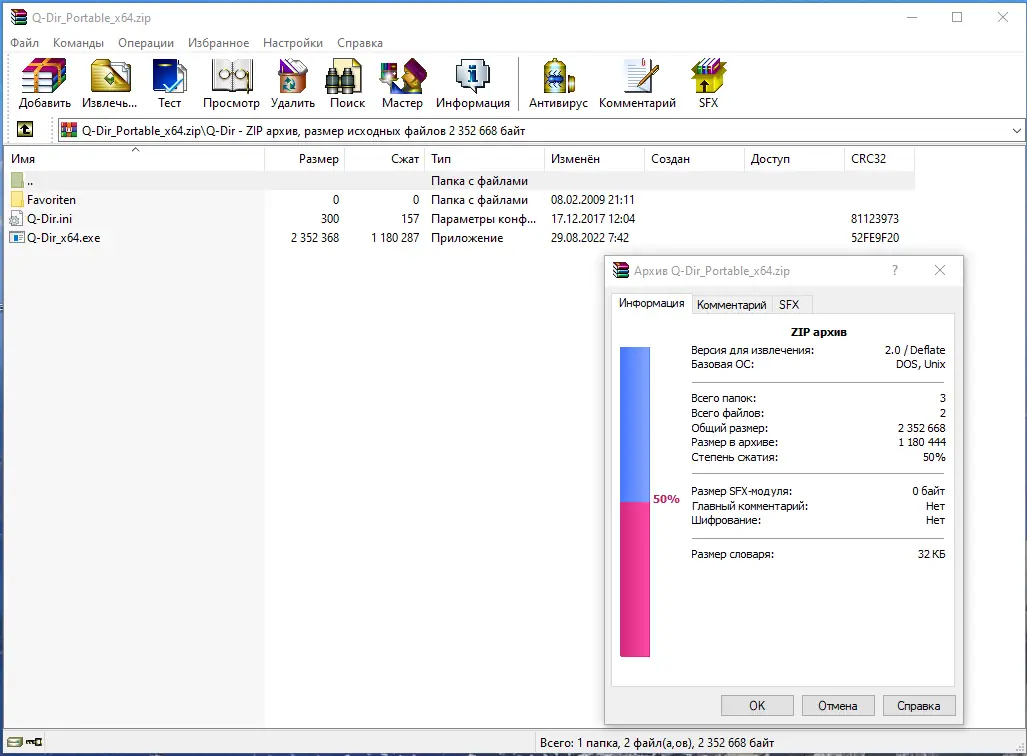Image resolution: width=1027 pixels, height=756 pixels.
Task: Click the WinRAR icon in dialog title bar
Action: tap(621, 270)
